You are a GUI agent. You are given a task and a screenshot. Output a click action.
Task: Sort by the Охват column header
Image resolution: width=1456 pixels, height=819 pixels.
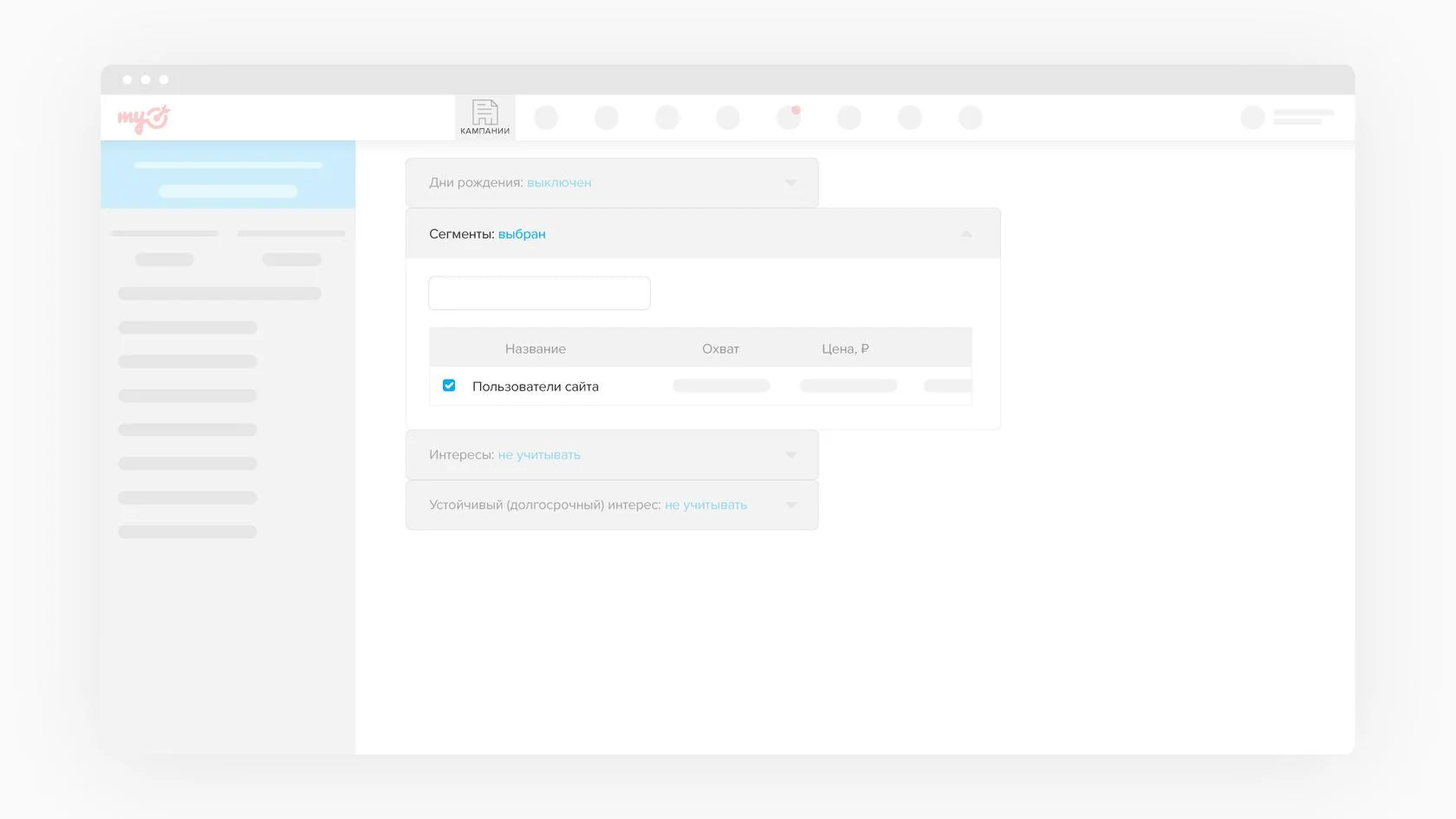pyautogui.click(x=720, y=348)
